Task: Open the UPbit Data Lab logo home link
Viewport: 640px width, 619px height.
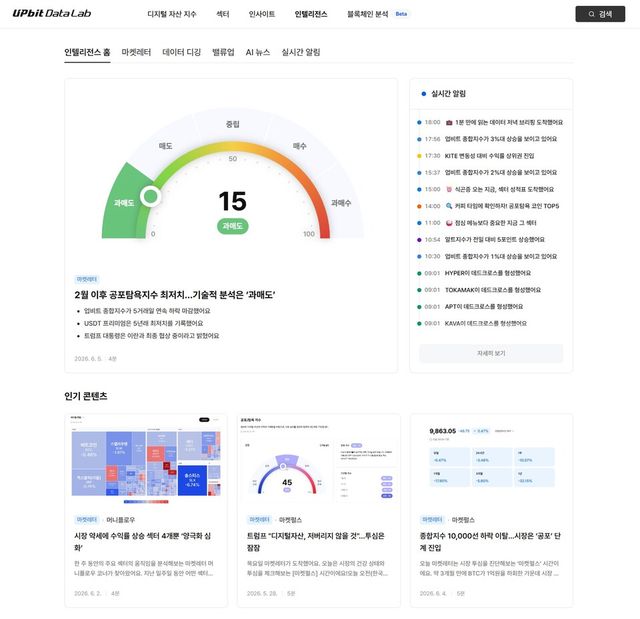Action: coord(52,13)
